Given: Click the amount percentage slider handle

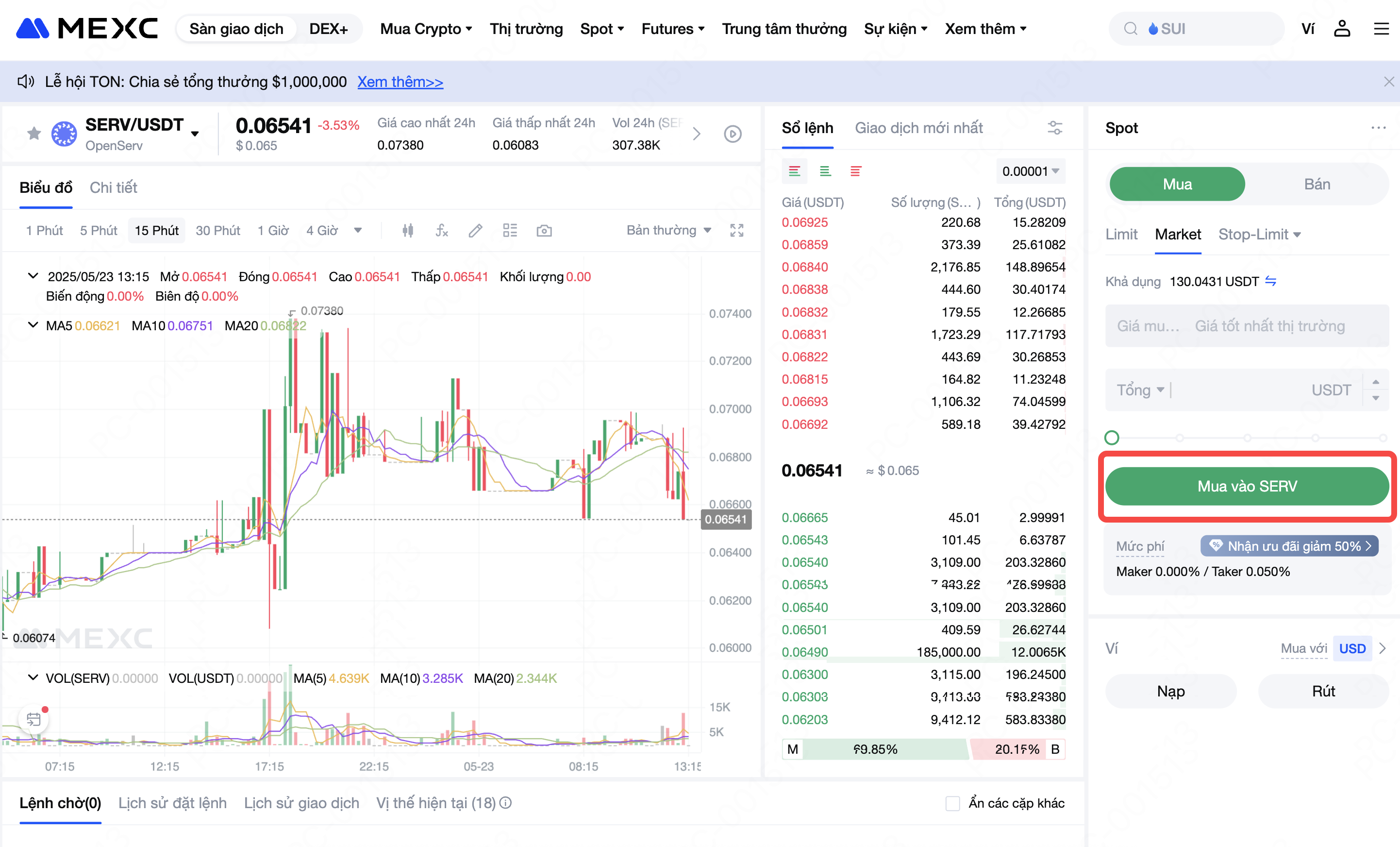Looking at the screenshot, I should click(1112, 438).
